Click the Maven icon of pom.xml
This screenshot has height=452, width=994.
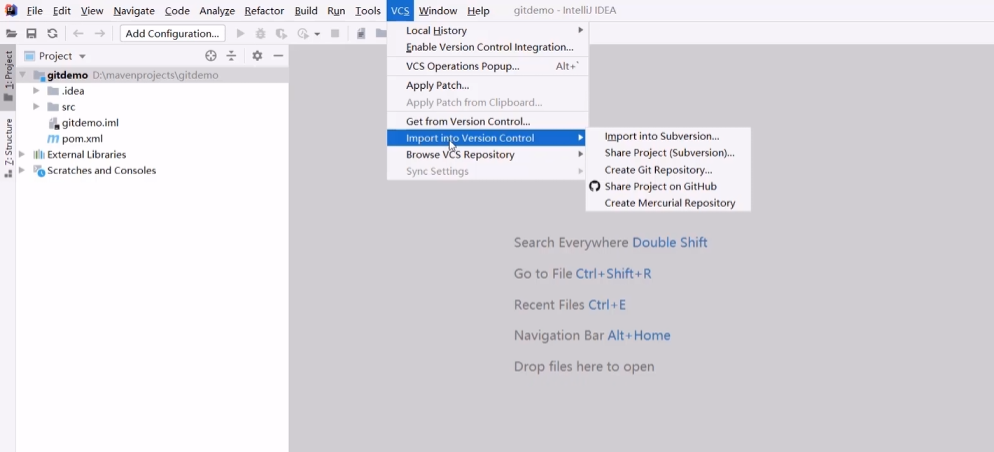(x=53, y=139)
